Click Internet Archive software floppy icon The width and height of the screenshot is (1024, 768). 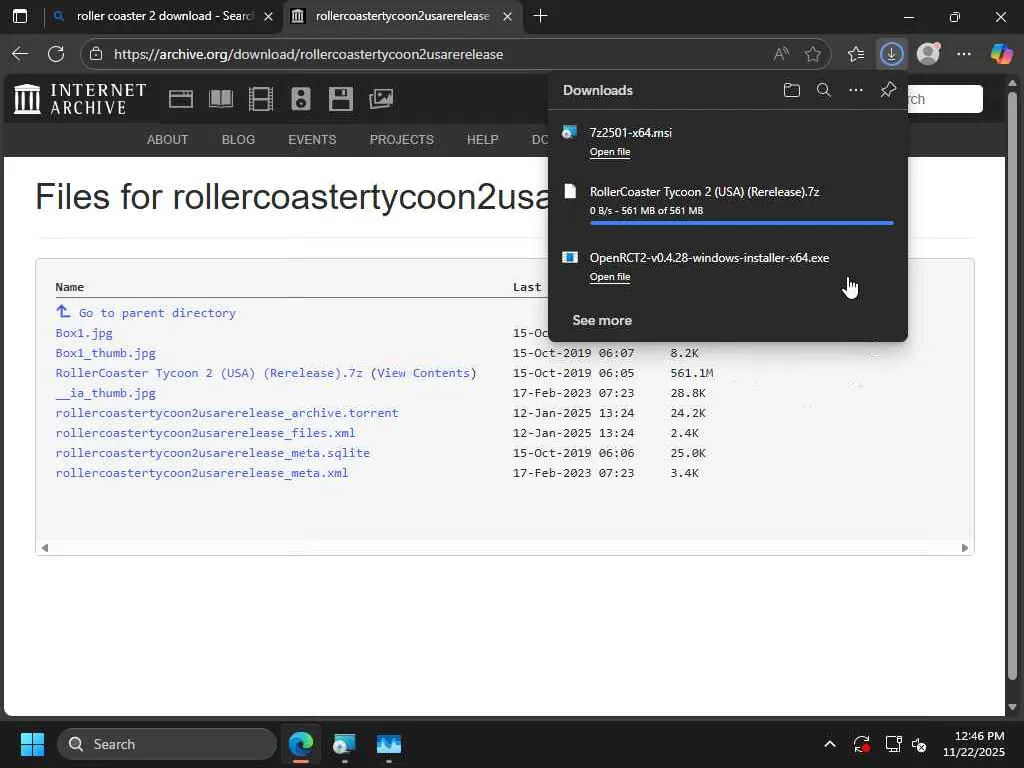click(x=341, y=98)
